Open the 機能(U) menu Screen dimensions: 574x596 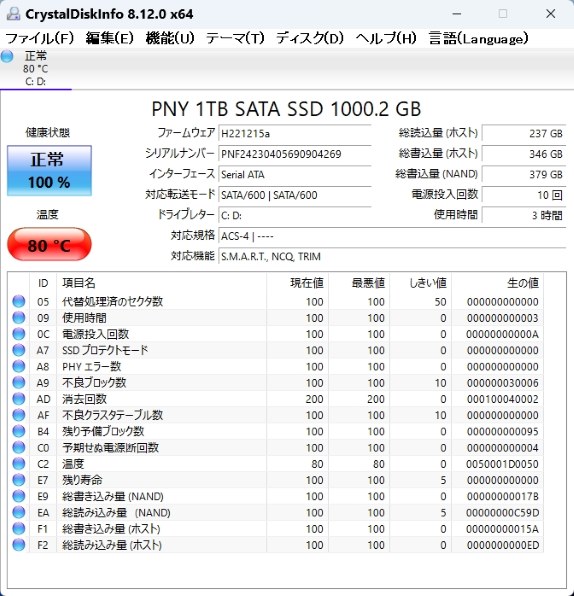170,38
